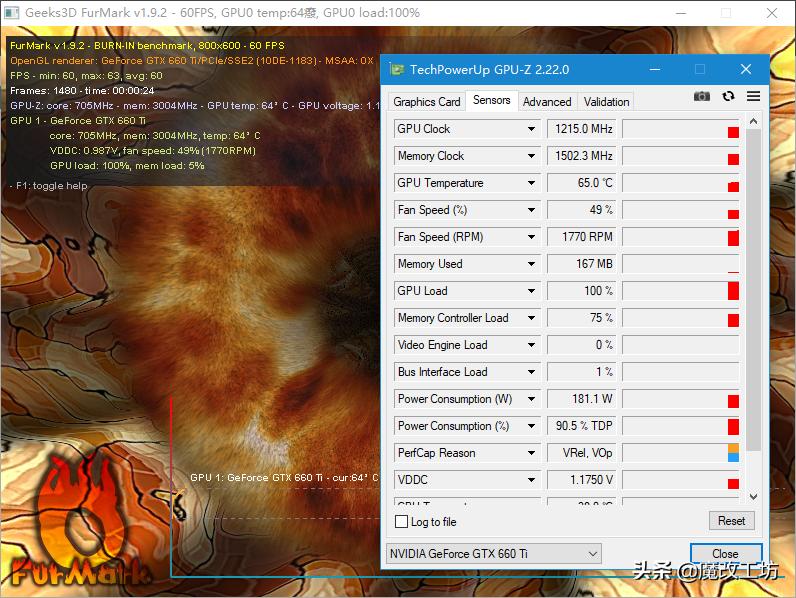Image resolution: width=796 pixels, height=598 pixels.
Task: Click the sensor list scrollbar down arrow
Action: coord(753,496)
